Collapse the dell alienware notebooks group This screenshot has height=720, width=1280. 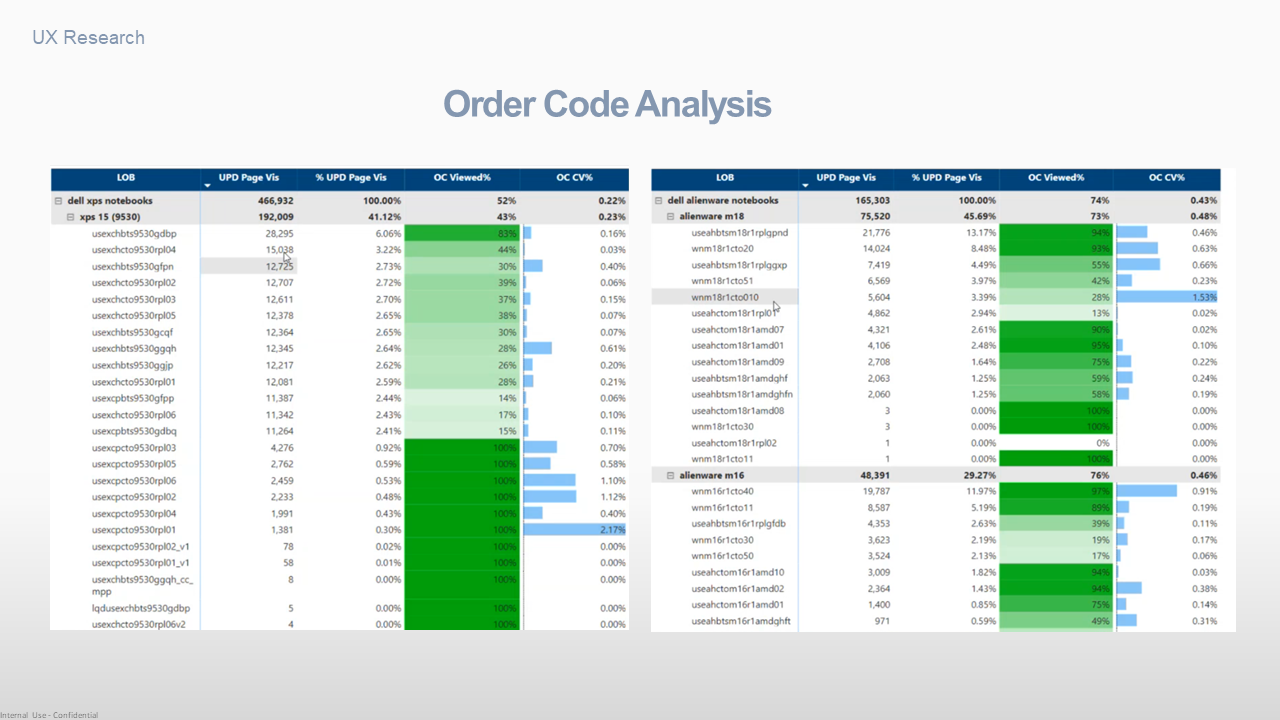(658, 200)
